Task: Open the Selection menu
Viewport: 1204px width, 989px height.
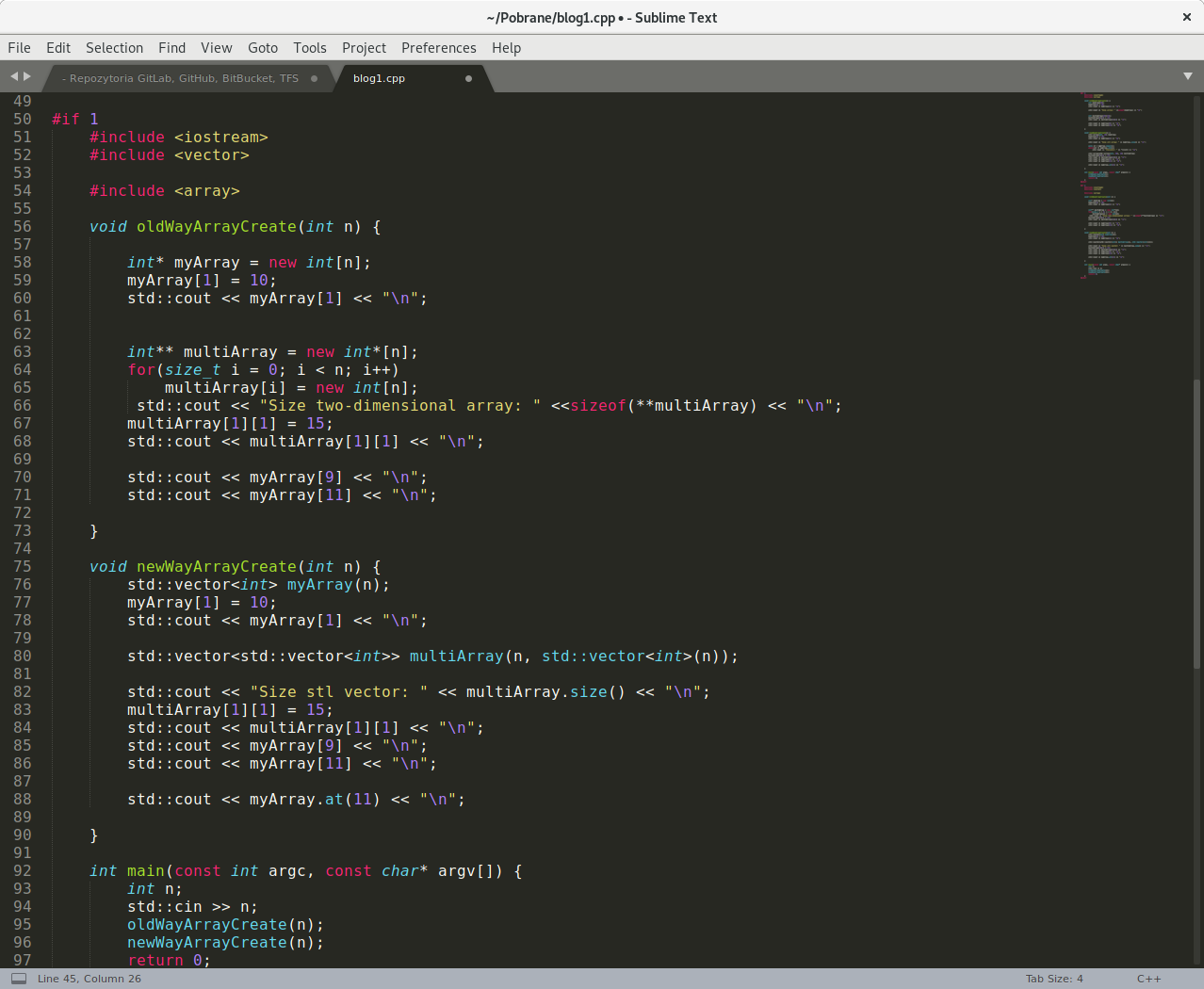Action: tap(114, 48)
